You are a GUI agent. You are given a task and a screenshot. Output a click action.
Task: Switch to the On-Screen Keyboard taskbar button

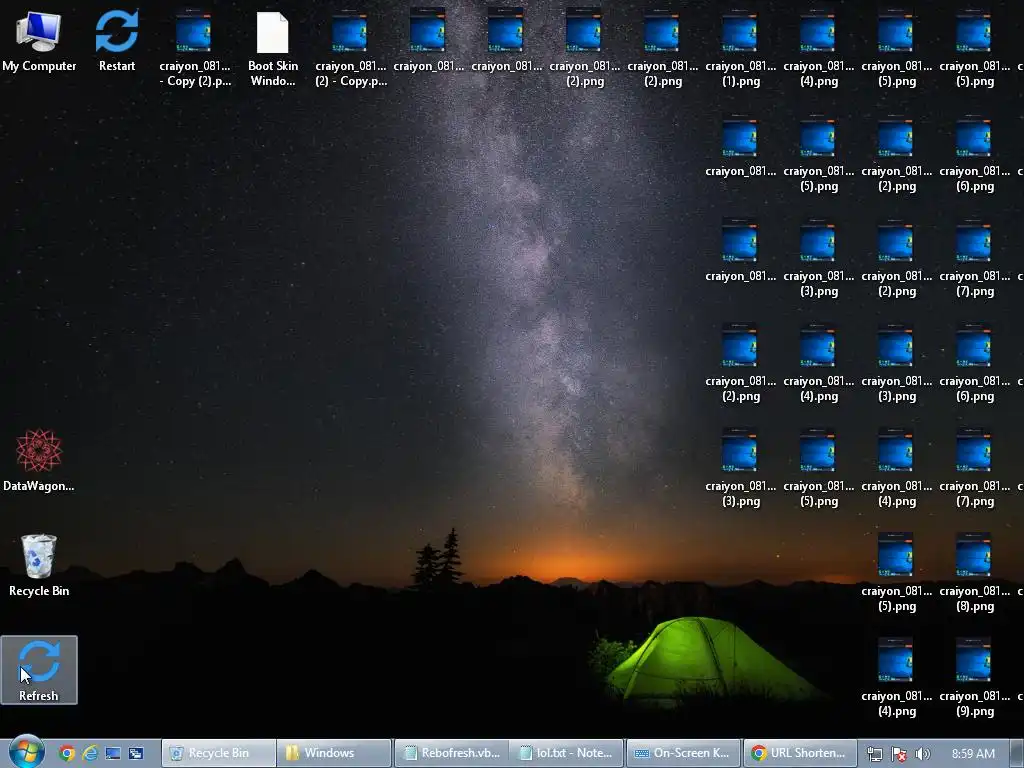pyautogui.click(x=684, y=753)
